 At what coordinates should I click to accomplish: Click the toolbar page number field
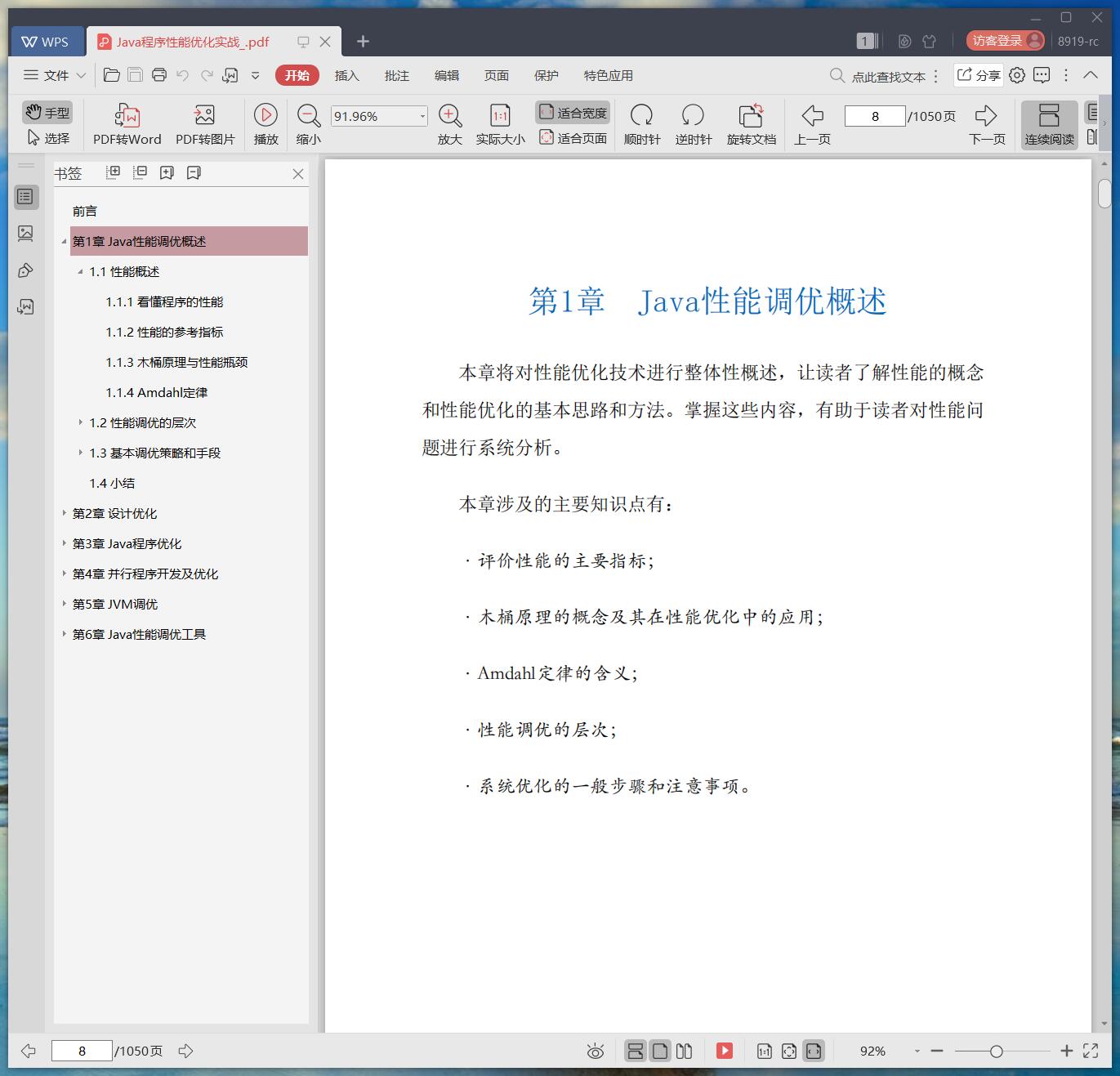(875, 116)
